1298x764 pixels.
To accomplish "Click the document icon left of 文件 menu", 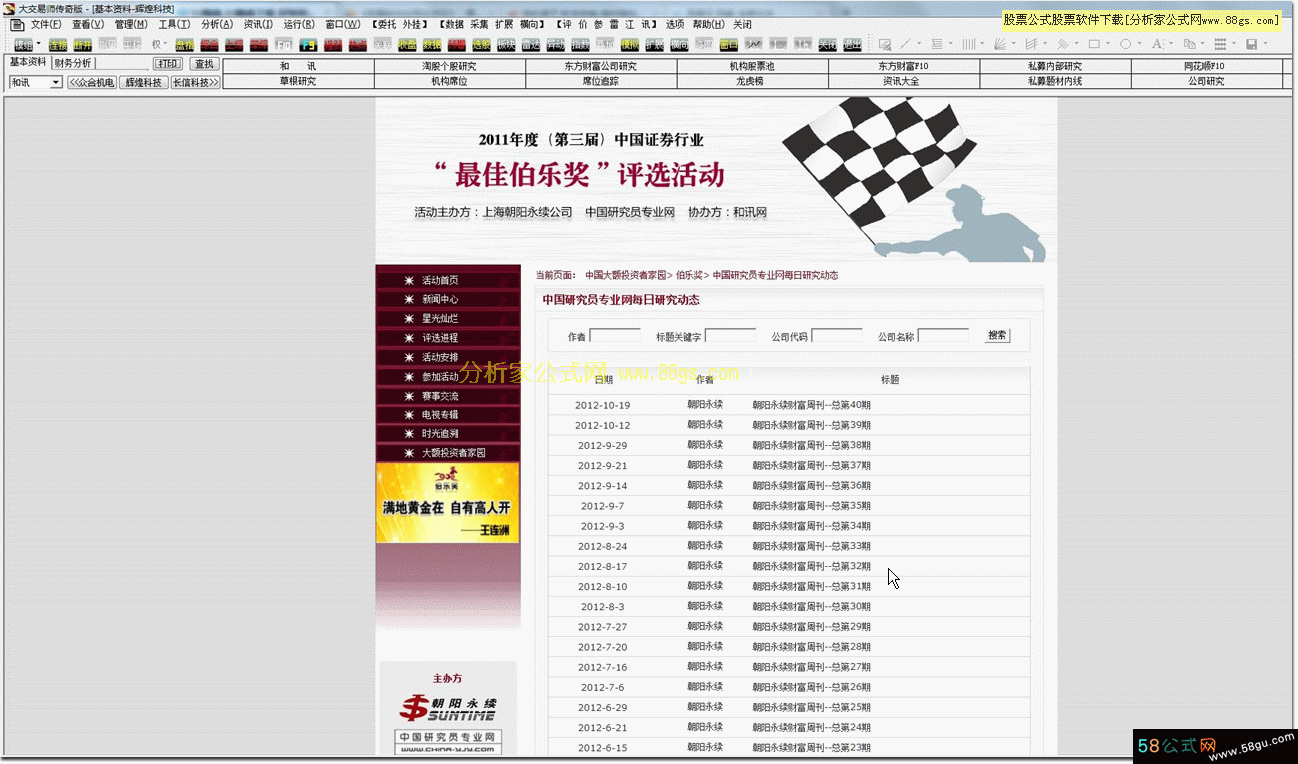I will (x=17, y=24).
